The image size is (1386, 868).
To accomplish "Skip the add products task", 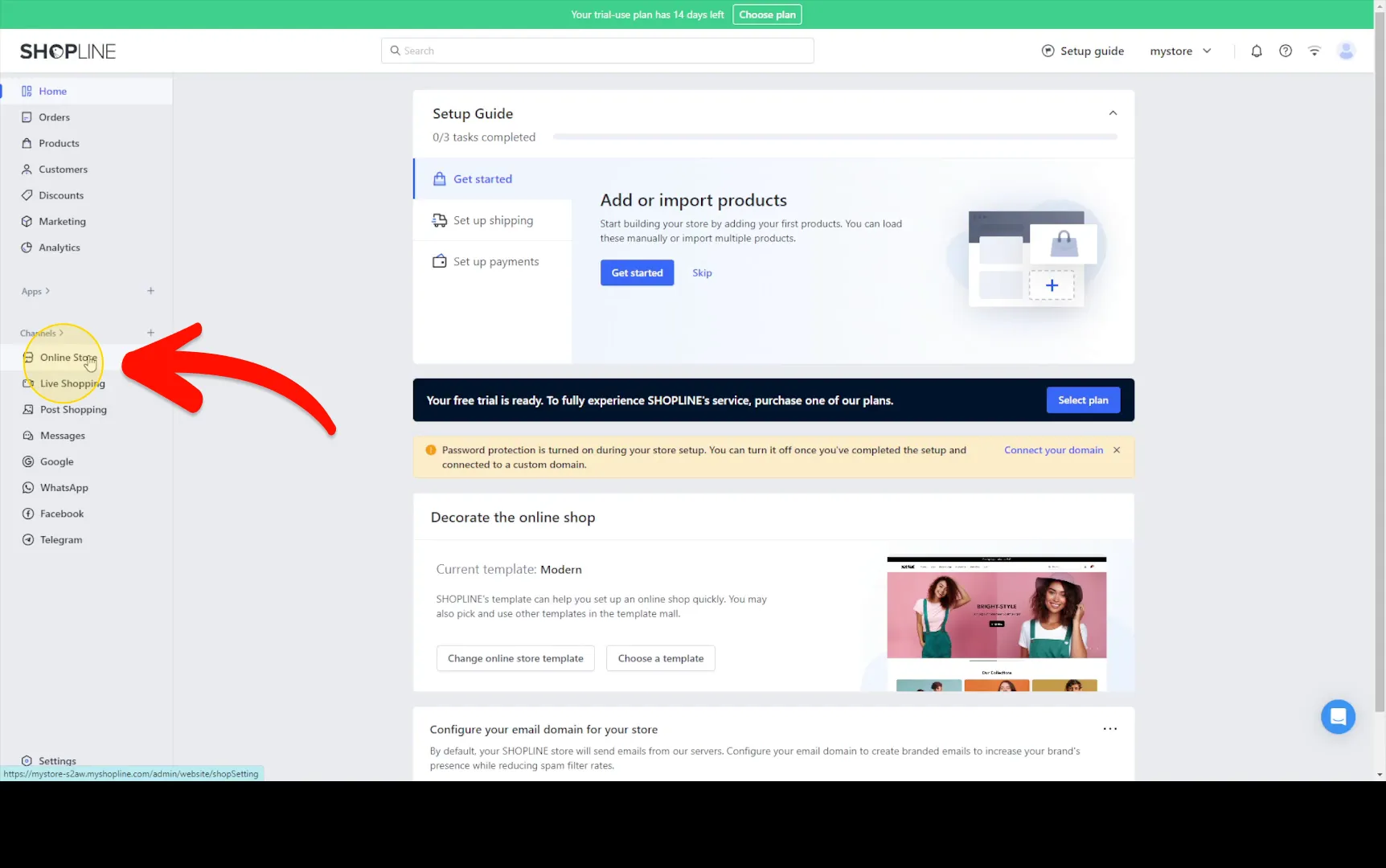I will click(702, 273).
